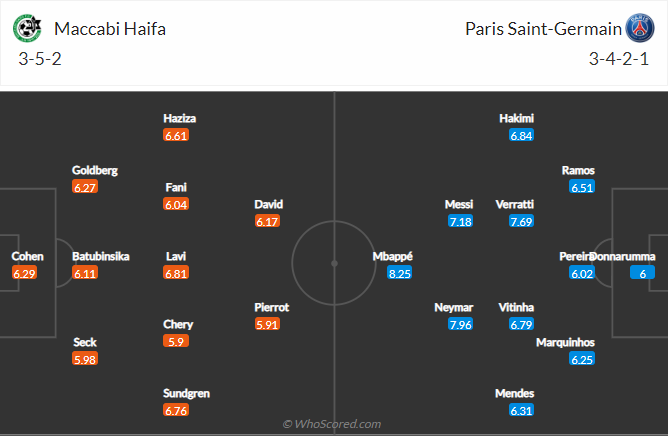Image resolution: width=670 pixels, height=436 pixels.
Task: Click the player name Batubinsika
Action: pos(100,256)
